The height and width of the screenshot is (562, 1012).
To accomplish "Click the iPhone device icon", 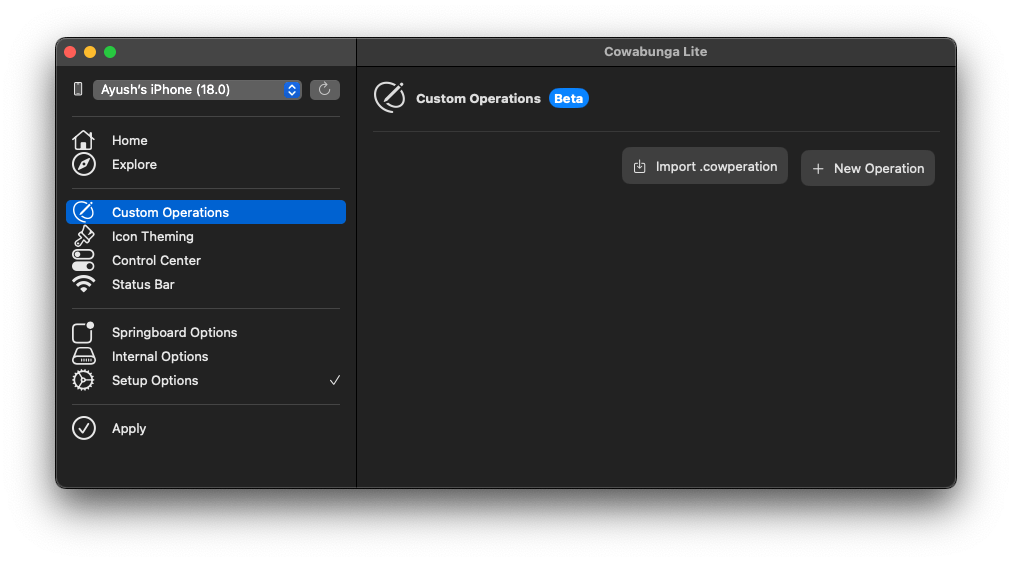I will click(78, 89).
